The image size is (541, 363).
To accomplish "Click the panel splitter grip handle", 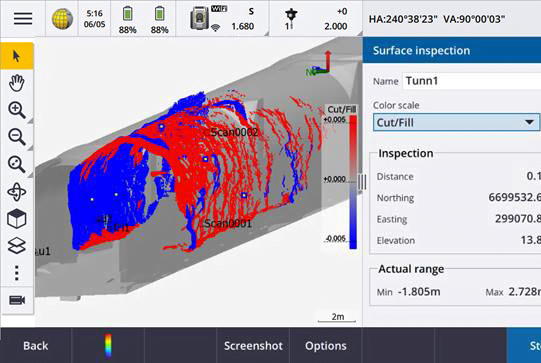I will [x=362, y=182].
